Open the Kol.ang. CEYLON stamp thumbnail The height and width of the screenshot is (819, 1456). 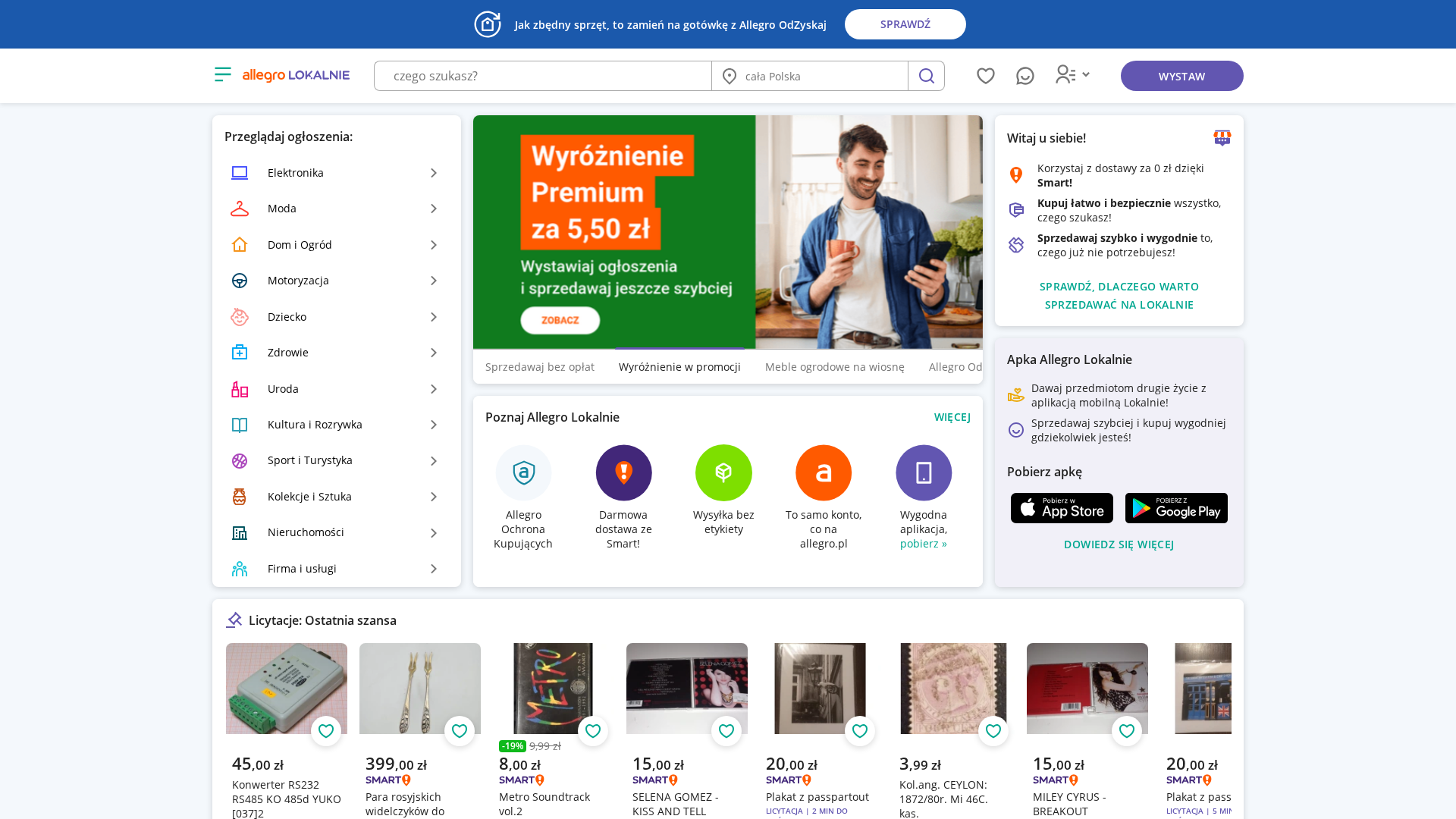pyautogui.click(x=954, y=689)
